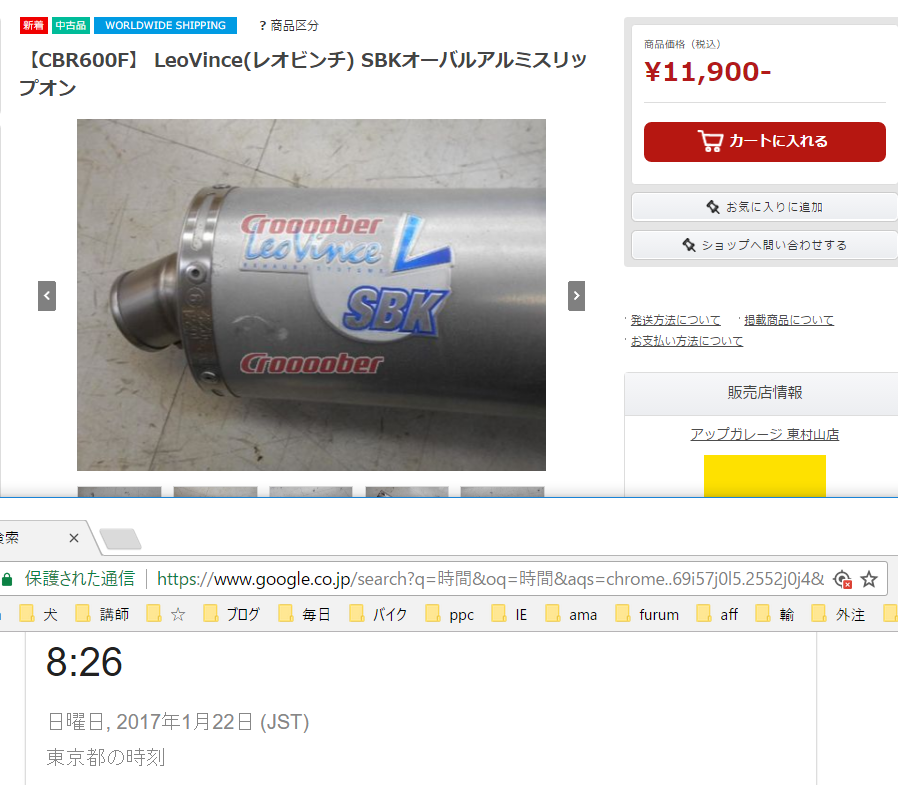Click ショップへ問い合わせする button
898x785 pixels.
pyautogui.click(x=765, y=245)
